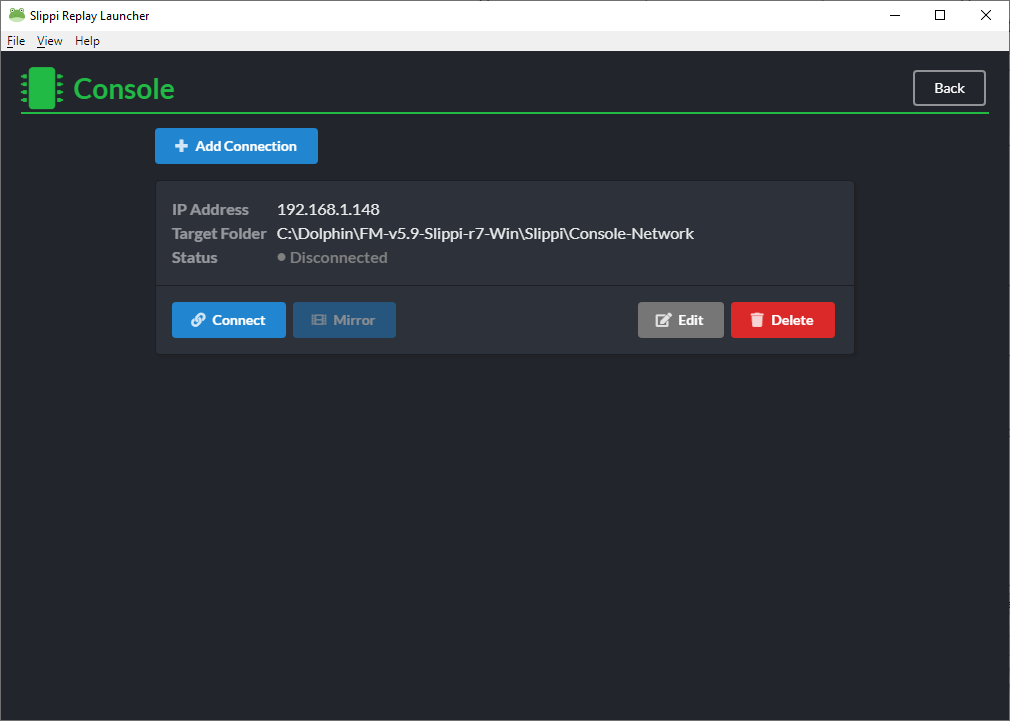Click the IP Address label
Screen dimensions: 1010x721
210,209
